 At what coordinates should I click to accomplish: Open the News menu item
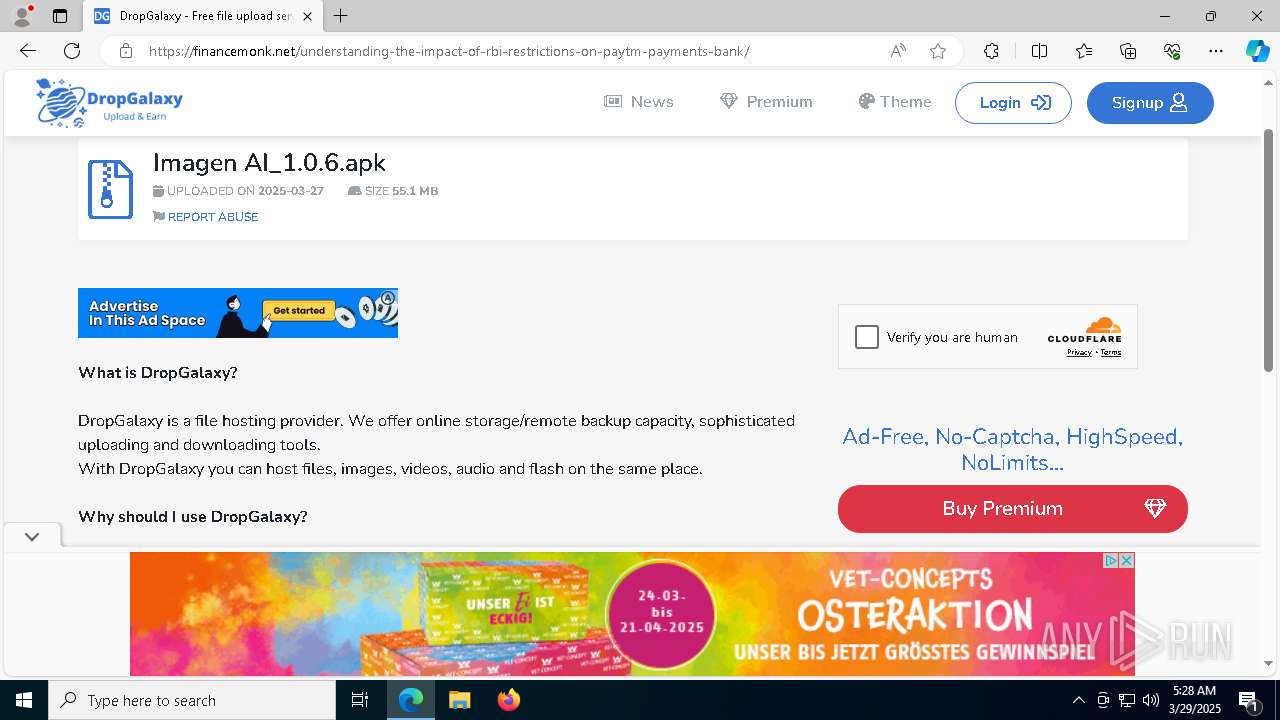tap(639, 102)
